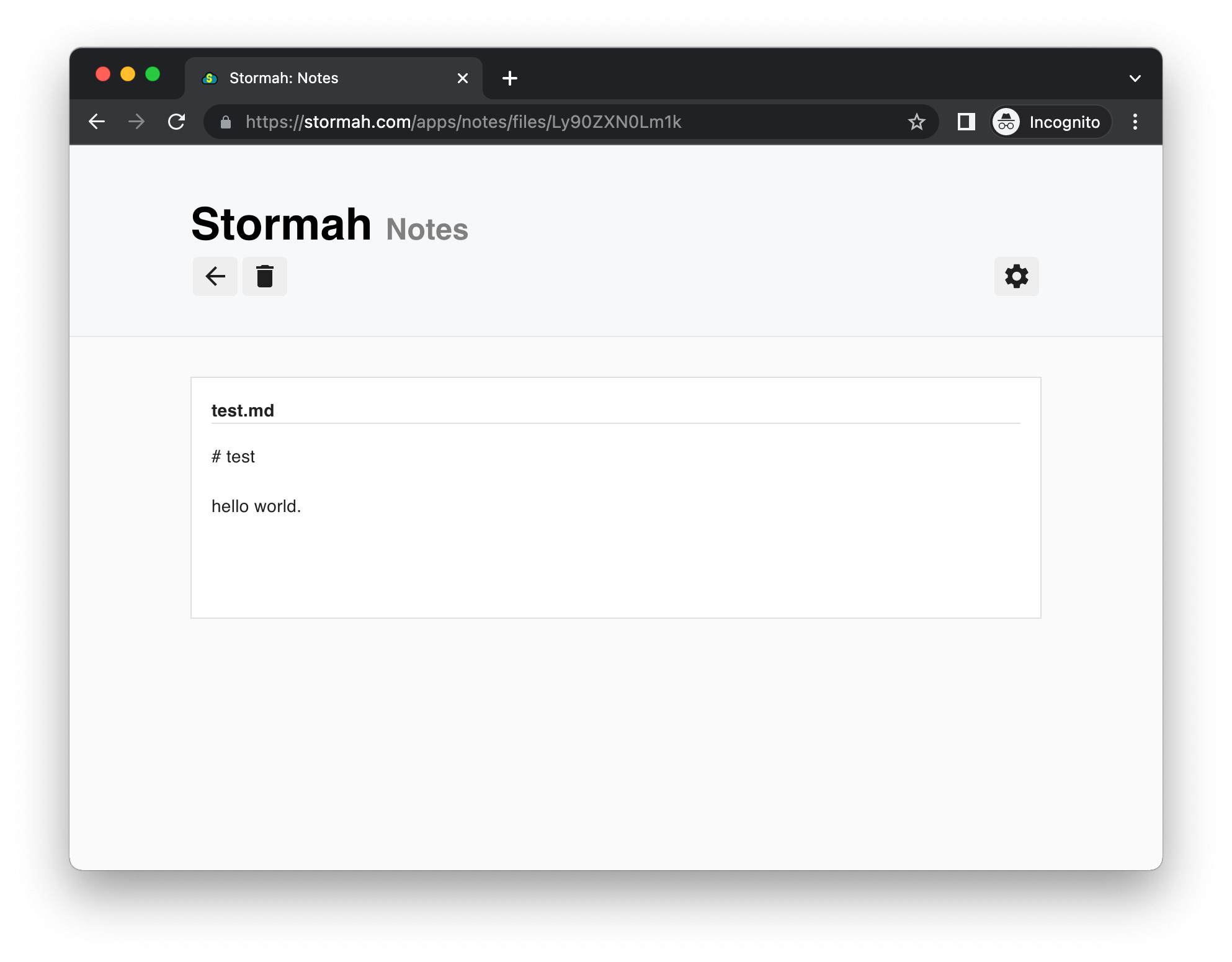Image resolution: width=1232 pixels, height=962 pixels.
Task: Click the Incognito profile button
Action: 1050,122
